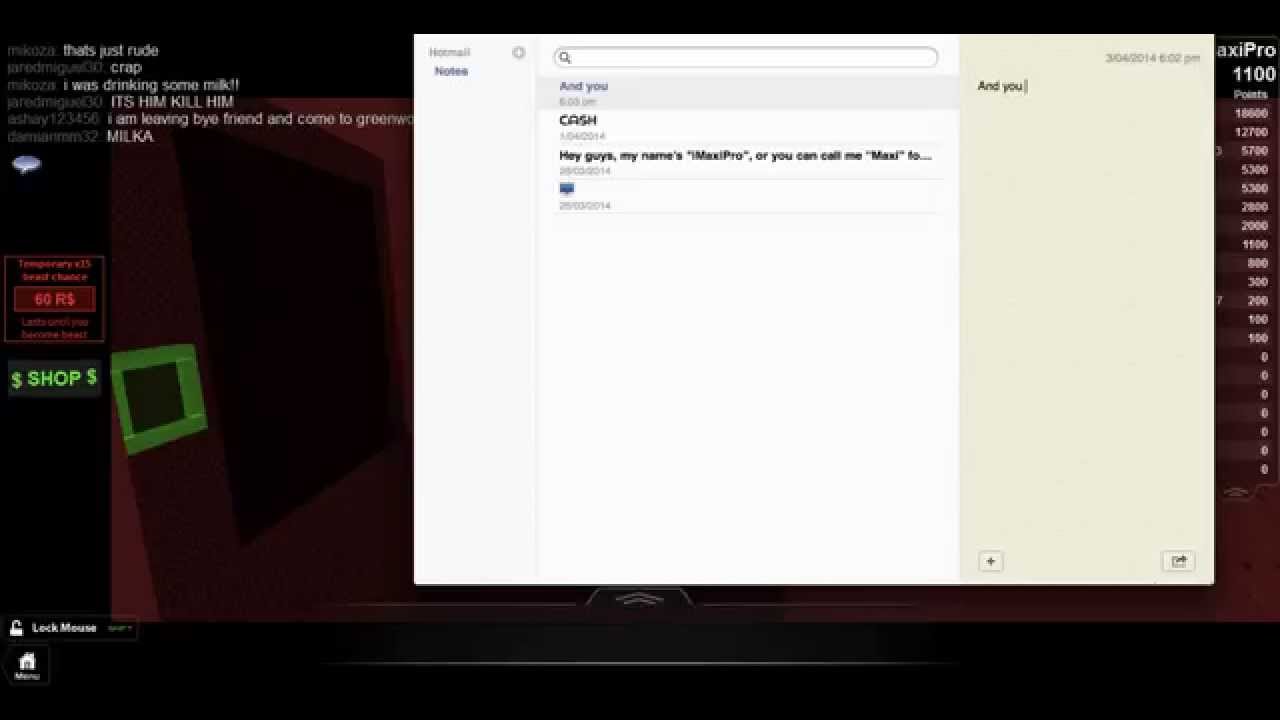
Task: Click the chat message 'ITS HIM KILL HIM'
Action: [172, 102]
